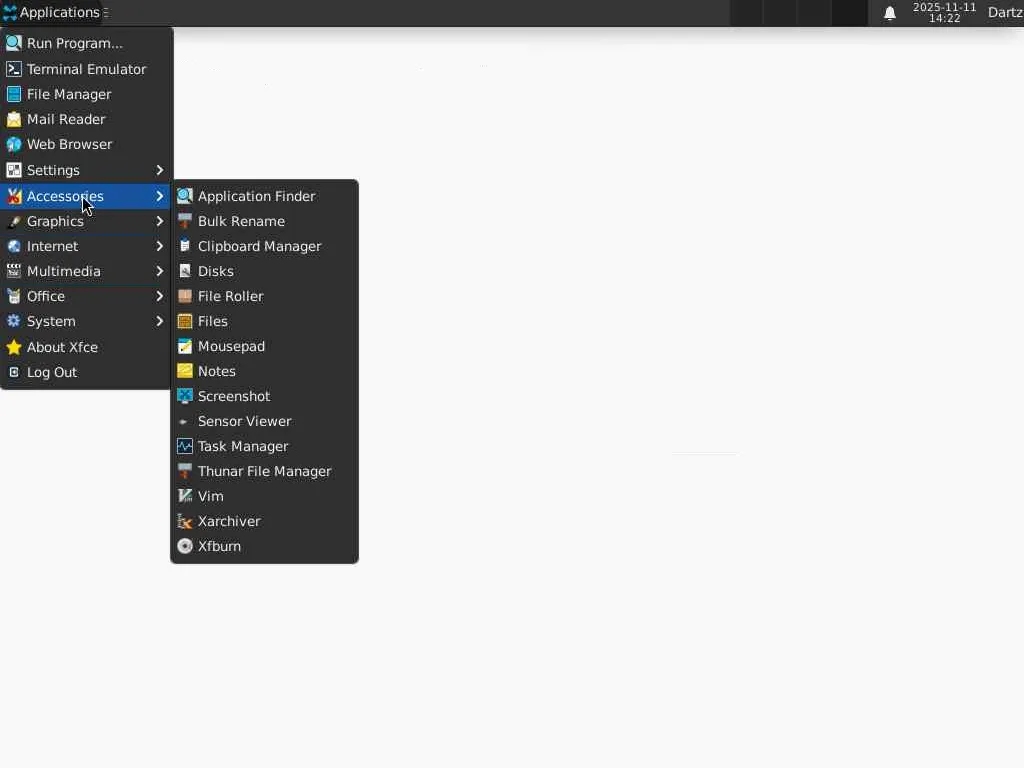This screenshot has height=768, width=1024.
Task: Click the Terminal Emulator icon
Action: tap(14, 69)
